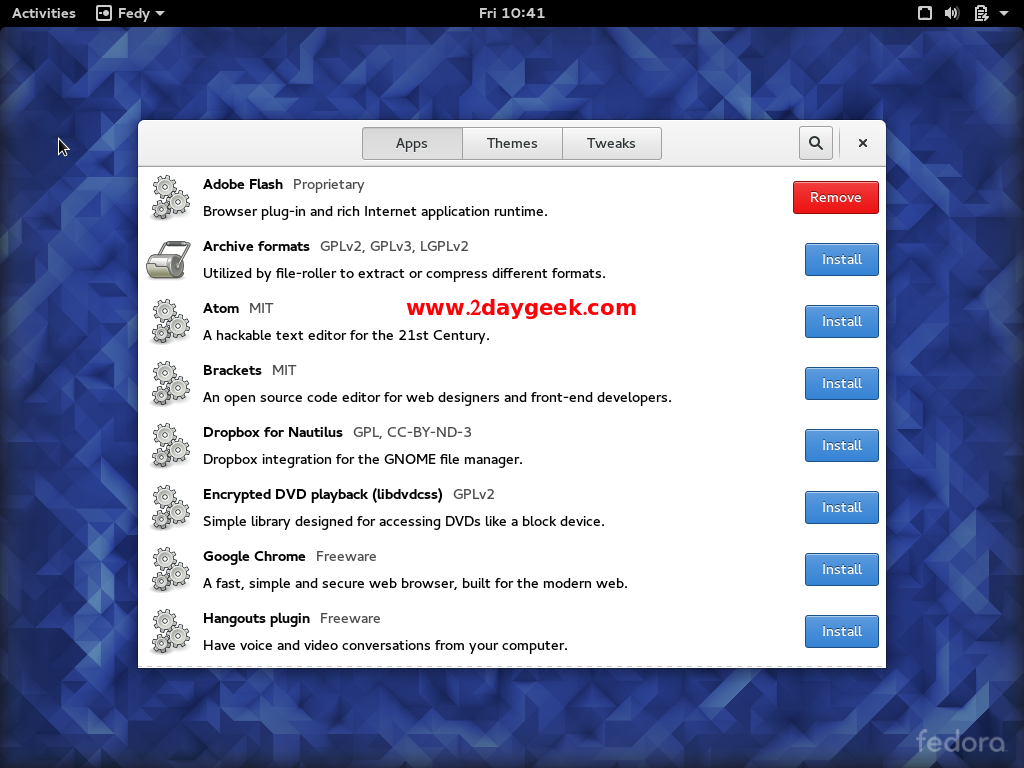Install Atom editor
Image resolution: width=1024 pixels, height=768 pixels.
click(x=841, y=321)
